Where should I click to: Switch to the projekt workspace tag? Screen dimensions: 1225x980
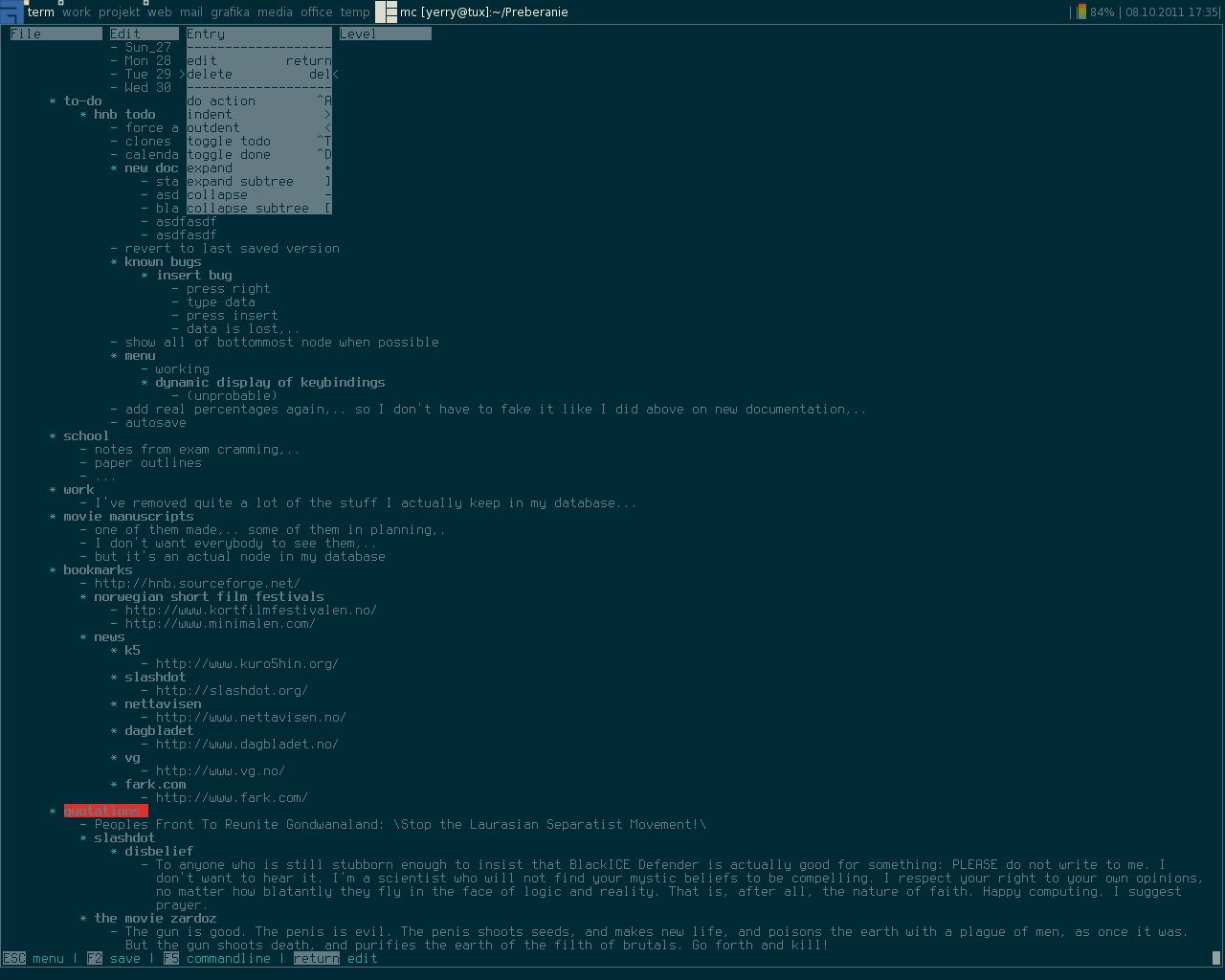(x=120, y=12)
